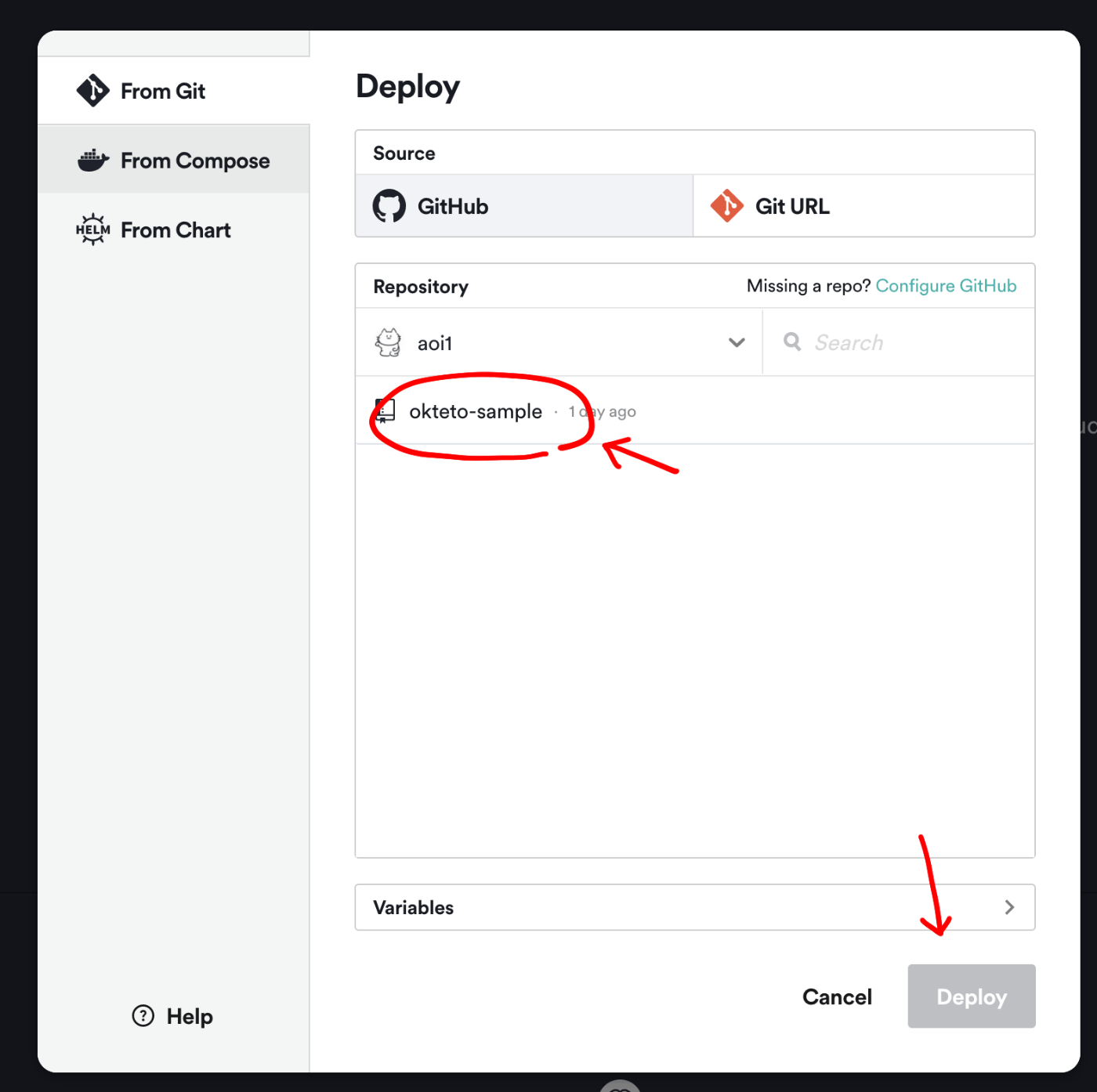Viewport: 1097px width, 1092px height.
Task: Expand the Variables row
Action: point(695,907)
